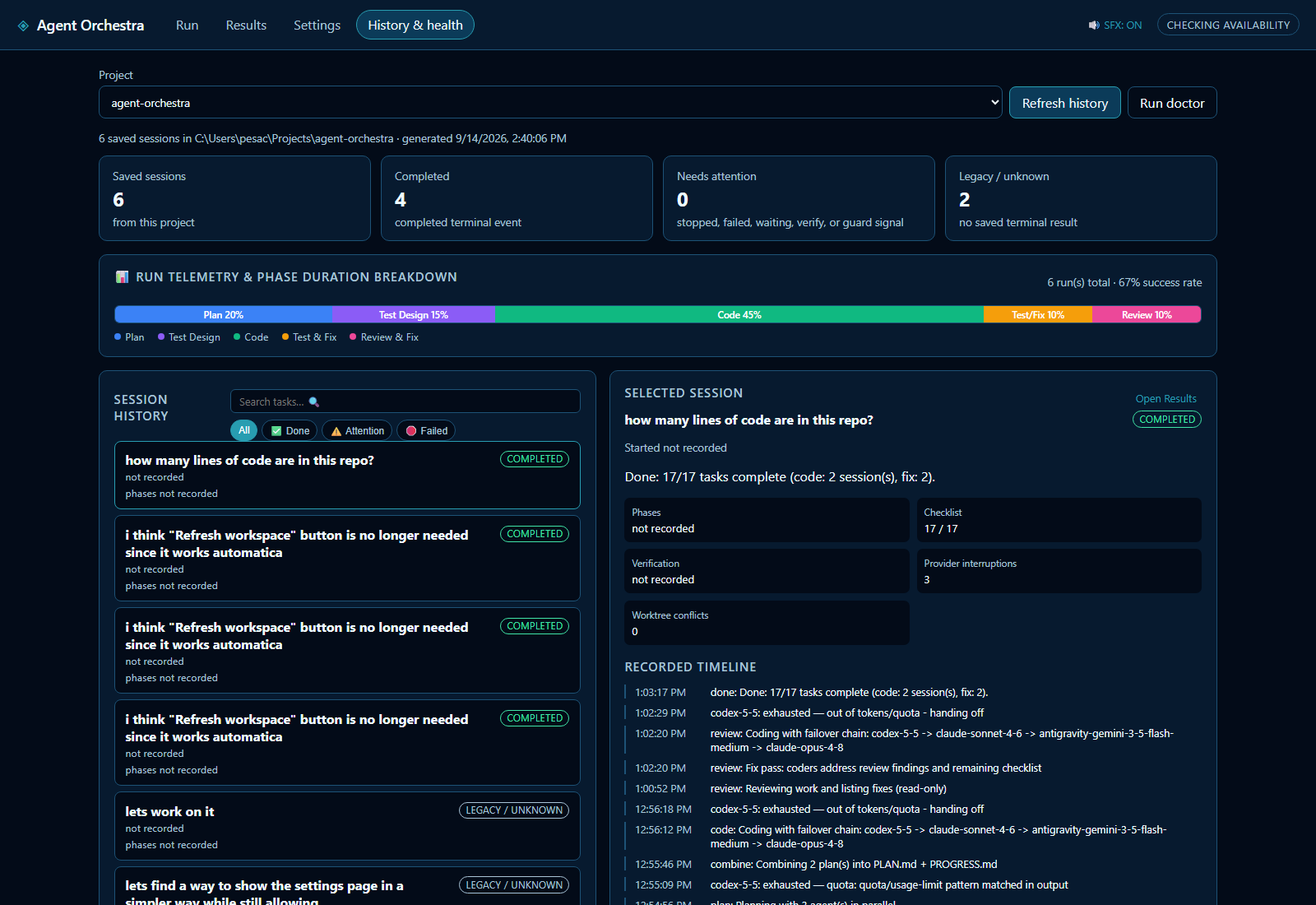
Task: Filter sessions by Failed
Action: 426,430
